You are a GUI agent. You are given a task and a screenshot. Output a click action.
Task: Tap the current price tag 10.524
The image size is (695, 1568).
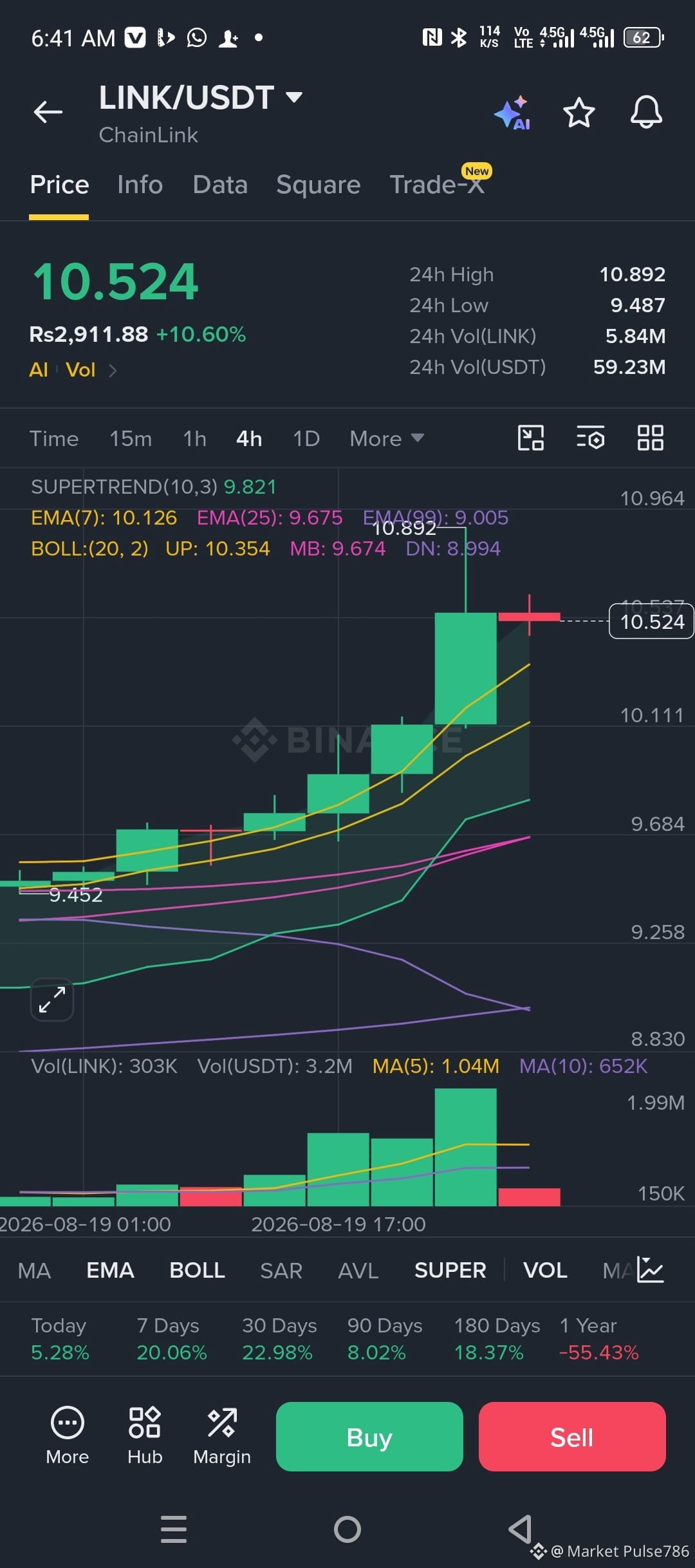tap(651, 621)
